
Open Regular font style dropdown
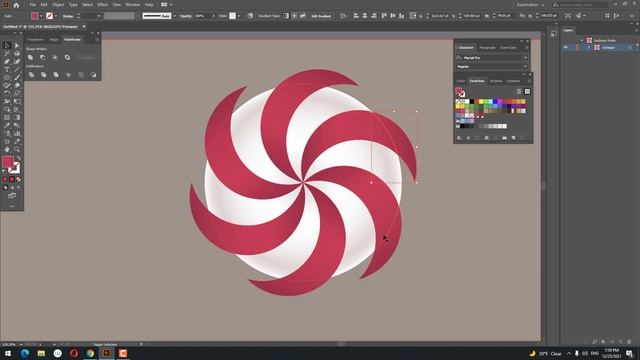click(525, 66)
